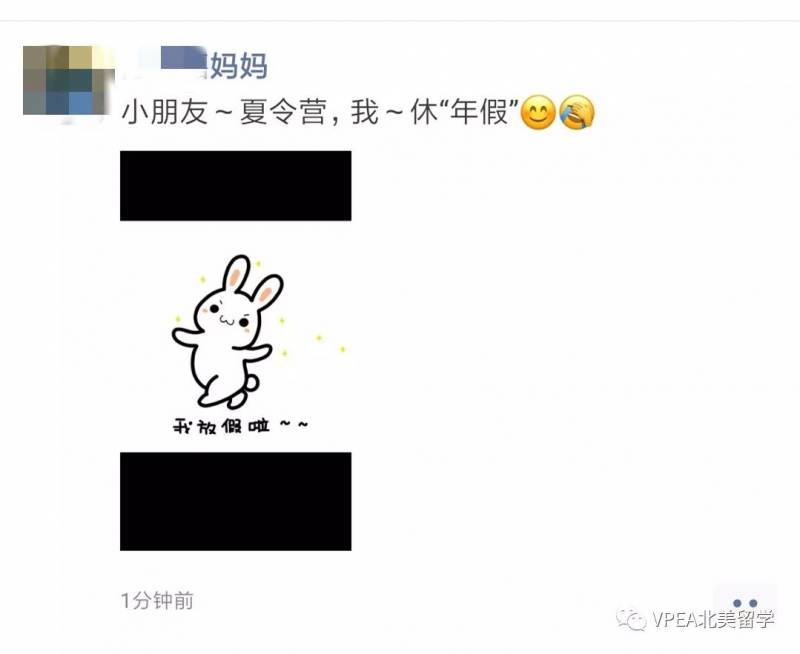Click the laughing face-palm emoji
This screenshot has width=800, height=654.
(577, 112)
